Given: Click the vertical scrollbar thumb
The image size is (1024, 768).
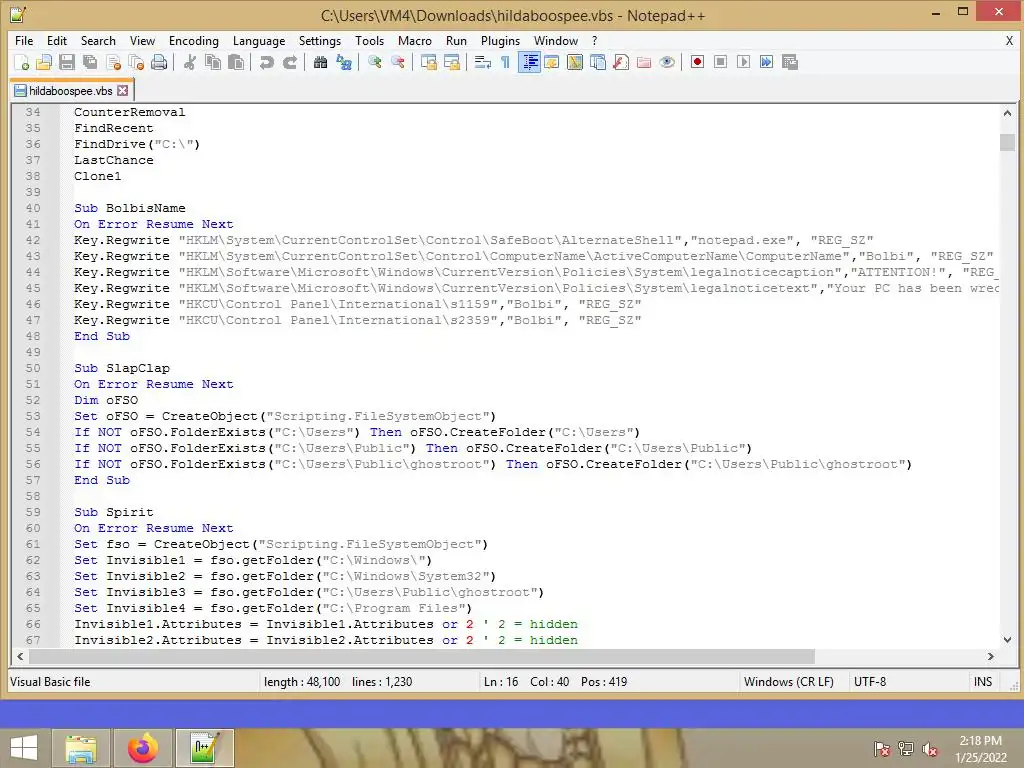Looking at the screenshot, I should coord(1007,142).
